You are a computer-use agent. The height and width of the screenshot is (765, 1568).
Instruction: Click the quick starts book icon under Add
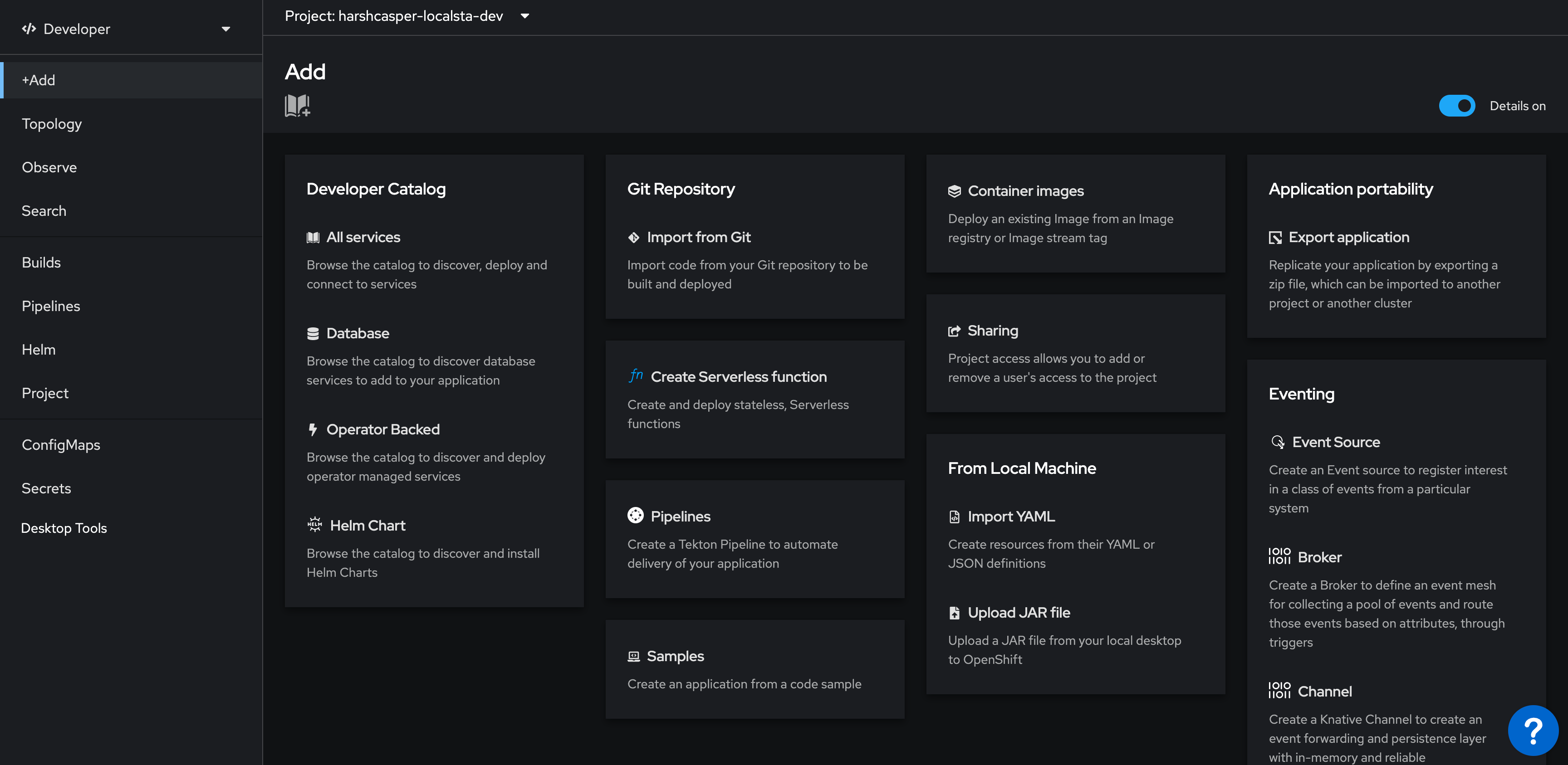point(296,105)
